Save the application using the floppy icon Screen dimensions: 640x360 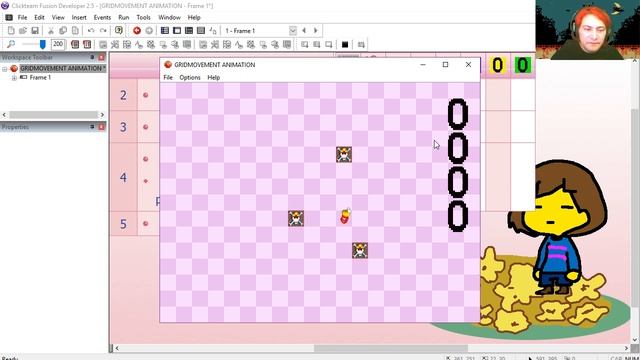point(35,31)
